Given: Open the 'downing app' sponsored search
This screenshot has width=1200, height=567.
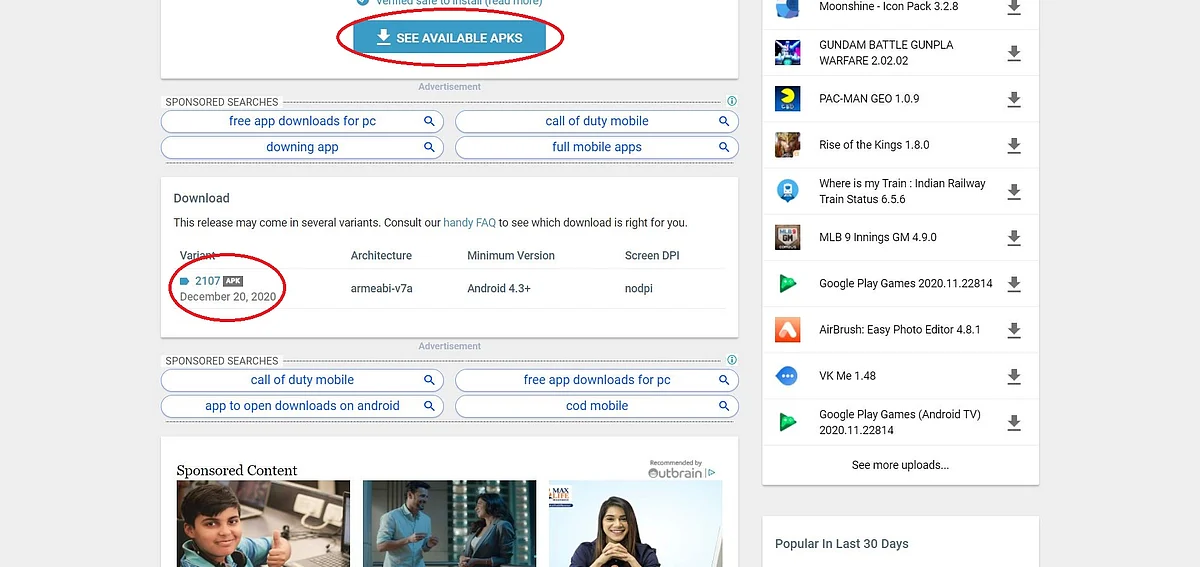Looking at the screenshot, I should tap(302, 147).
